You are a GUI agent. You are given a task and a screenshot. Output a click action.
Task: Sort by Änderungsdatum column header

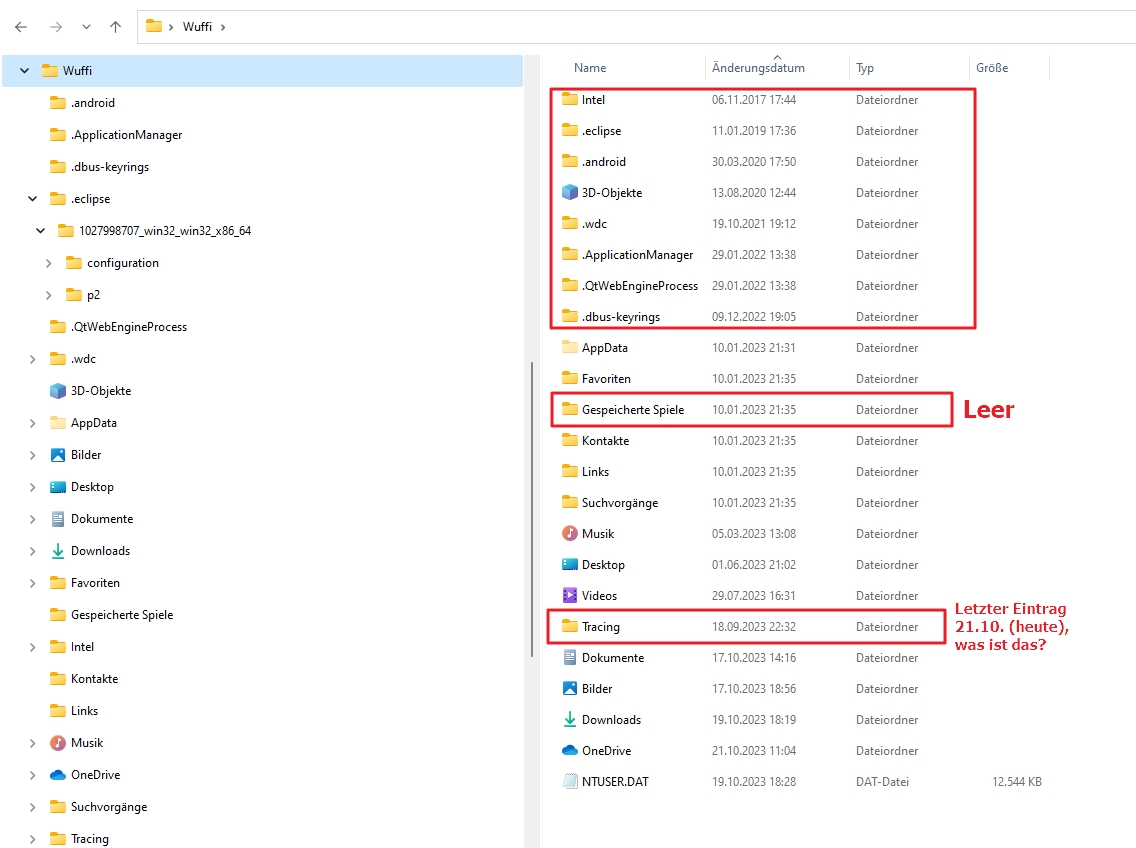[x=758, y=67]
